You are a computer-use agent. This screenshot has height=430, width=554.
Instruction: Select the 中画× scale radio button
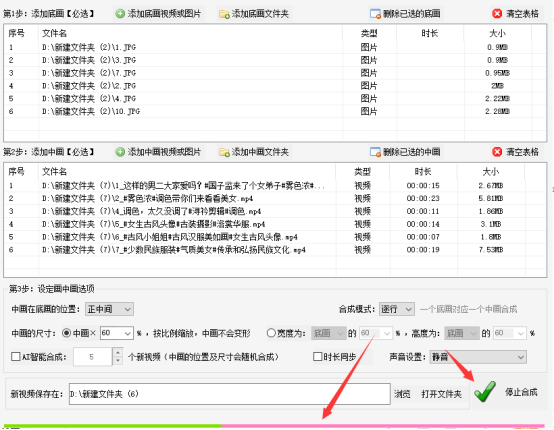[x=66, y=333]
